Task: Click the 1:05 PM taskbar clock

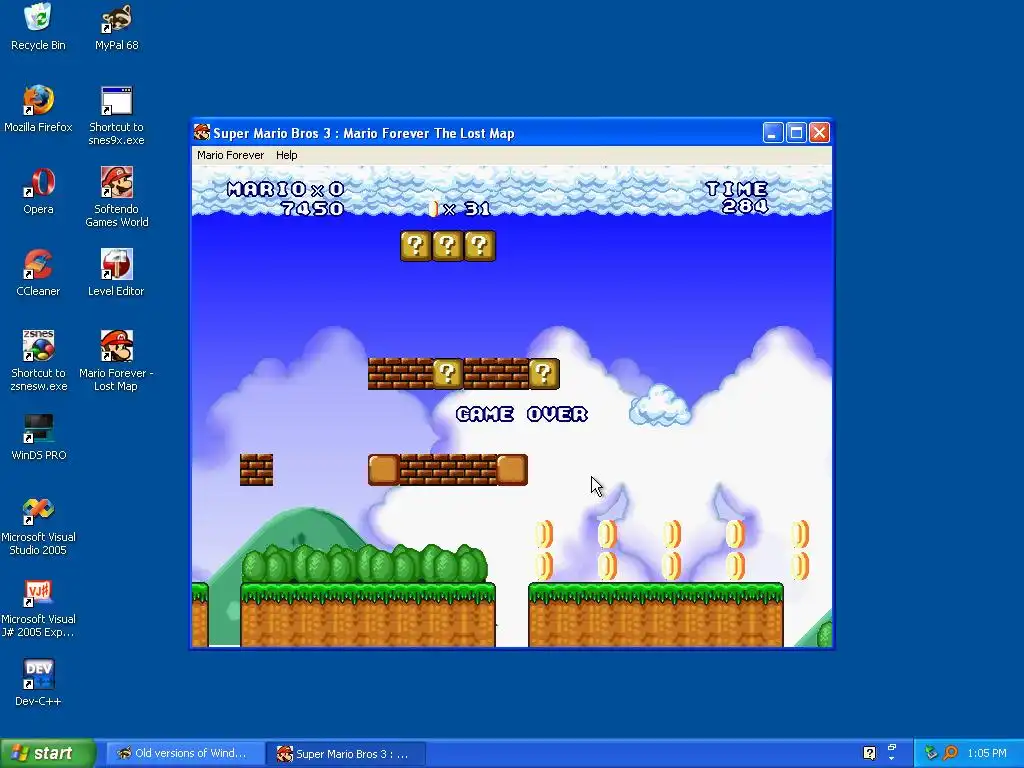Action: [x=987, y=753]
